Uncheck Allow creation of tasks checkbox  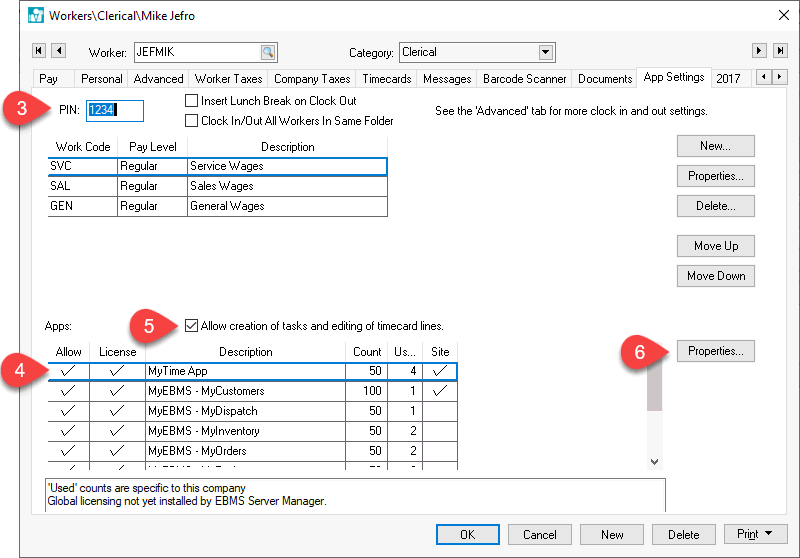pyautogui.click(x=192, y=325)
